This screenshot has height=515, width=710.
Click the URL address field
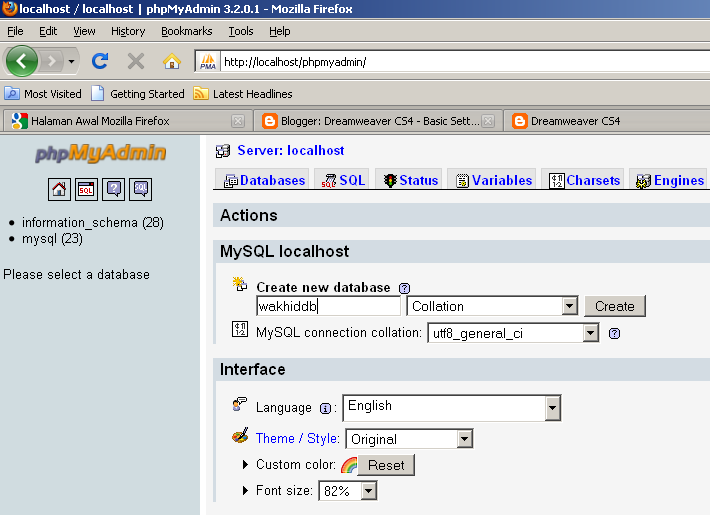tap(465, 62)
